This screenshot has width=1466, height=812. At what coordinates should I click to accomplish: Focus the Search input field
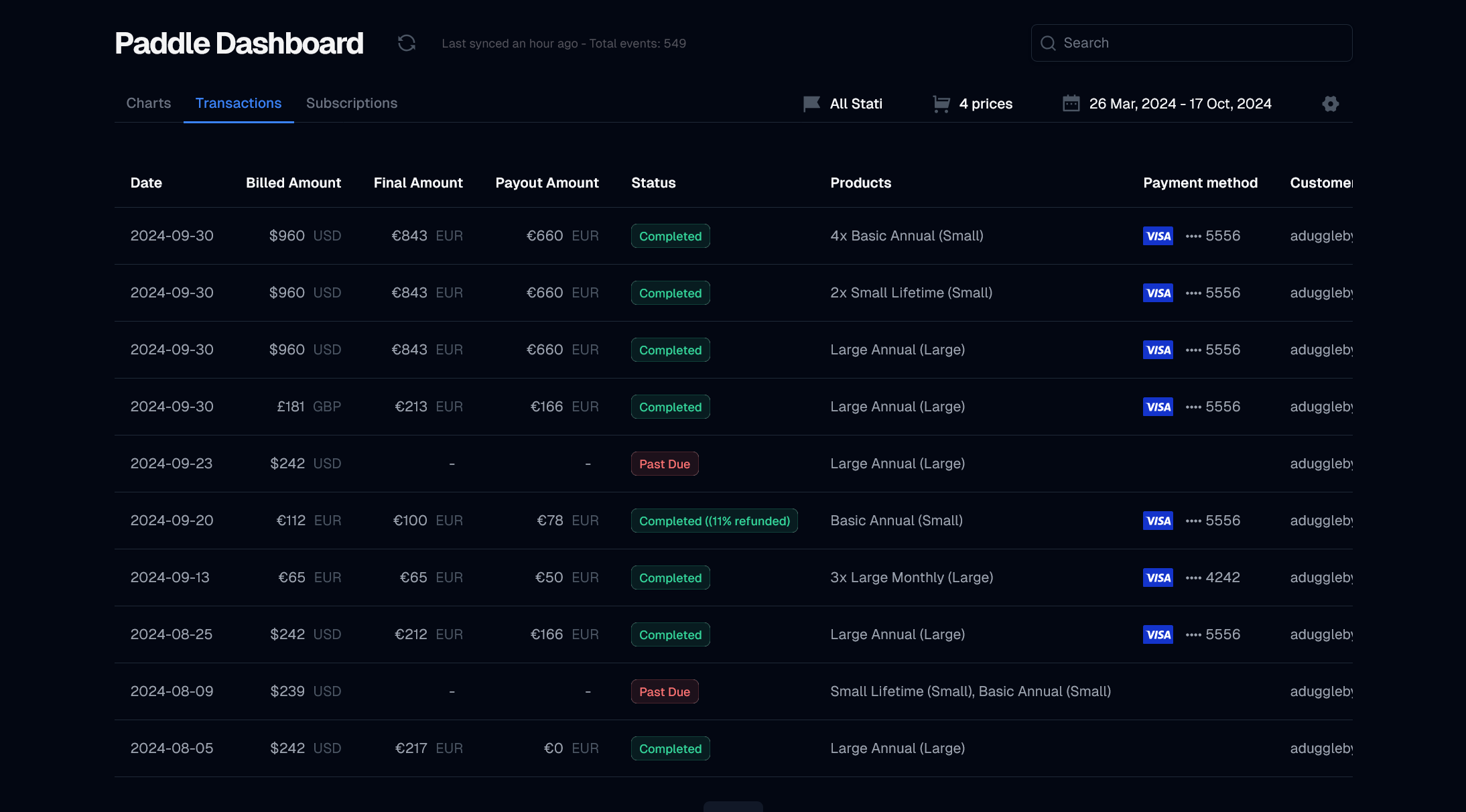click(1191, 43)
